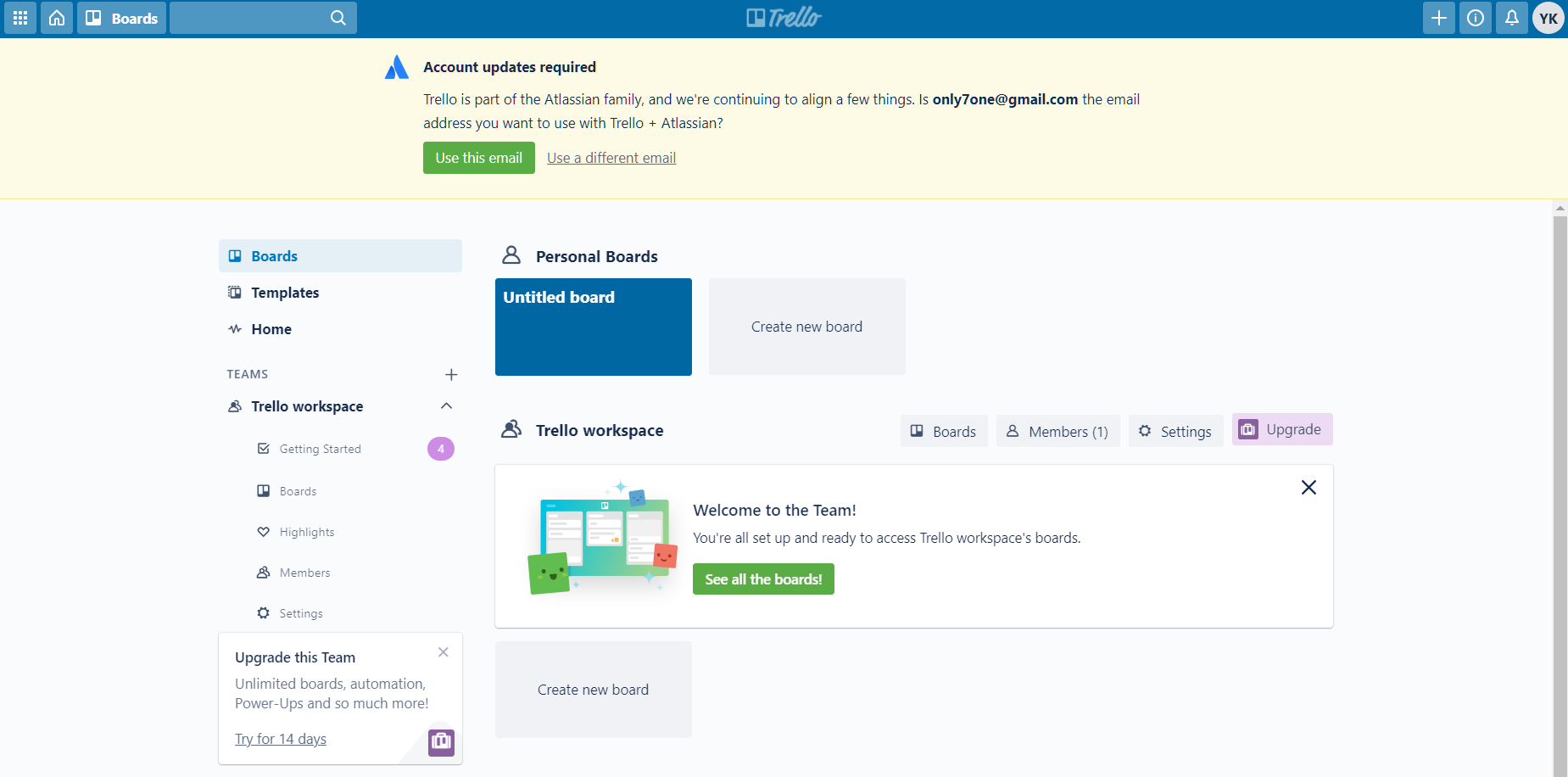This screenshot has height=777, width=1568.
Task: Click the search magnifier icon
Action: (338, 18)
